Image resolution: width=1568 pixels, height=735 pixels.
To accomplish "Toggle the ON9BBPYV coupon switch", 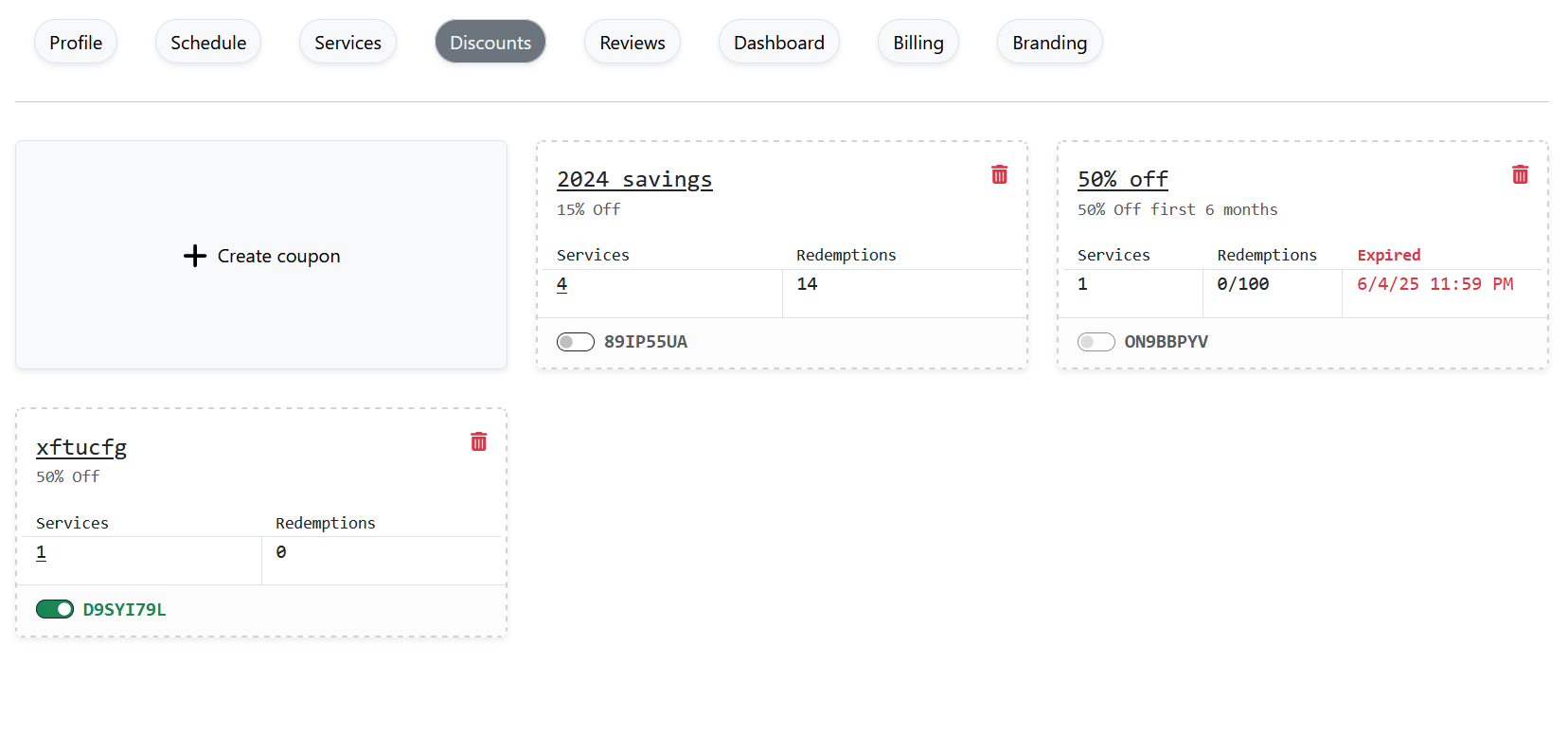I will click(x=1096, y=342).
